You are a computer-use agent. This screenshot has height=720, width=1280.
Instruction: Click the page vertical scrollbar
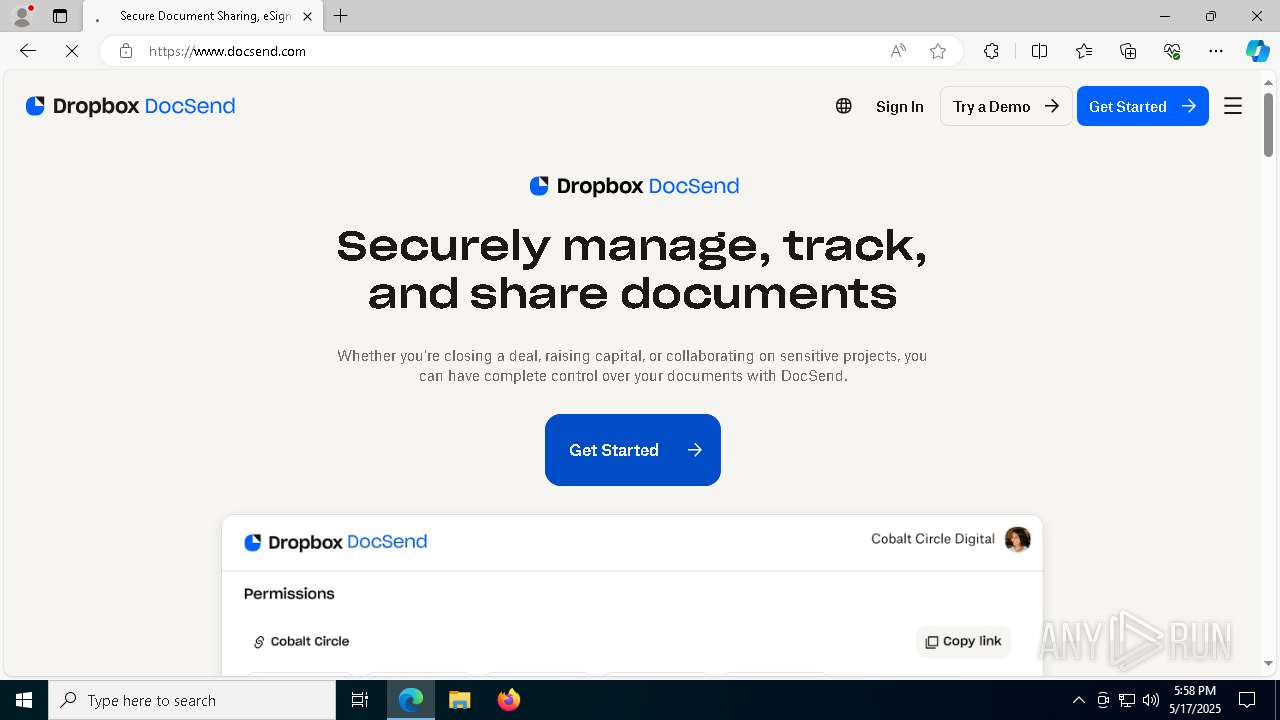pyautogui.click(x=1268, y=124)
